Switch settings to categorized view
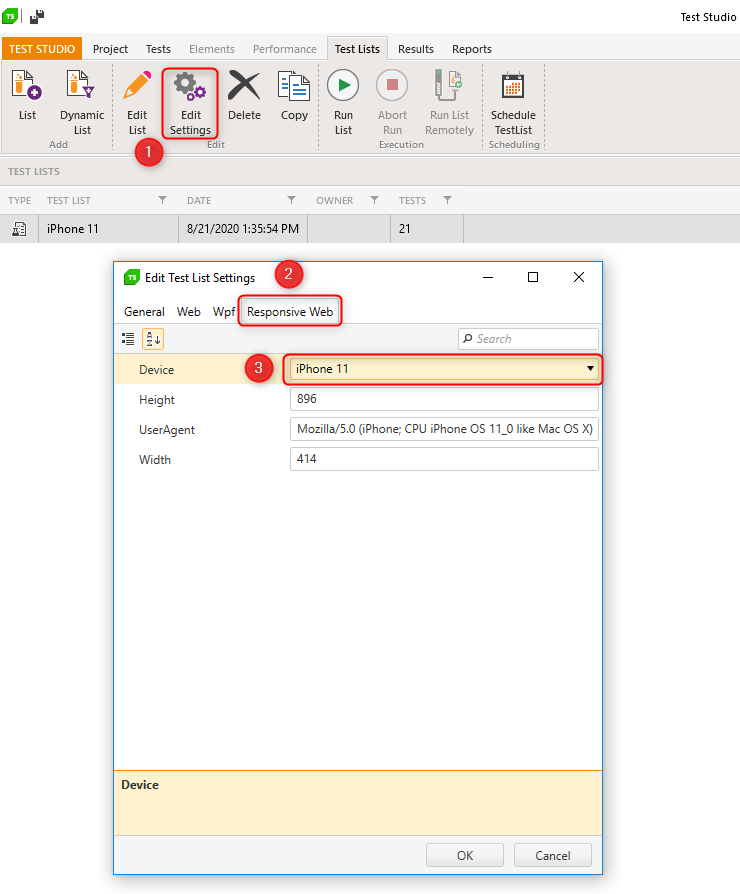The height and width of the screenshot is (894, 740). click(128, 339)
